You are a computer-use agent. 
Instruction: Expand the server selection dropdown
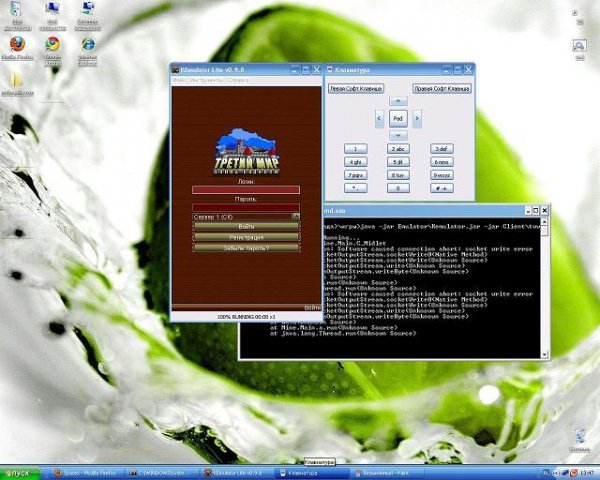[x=296, y=216]
